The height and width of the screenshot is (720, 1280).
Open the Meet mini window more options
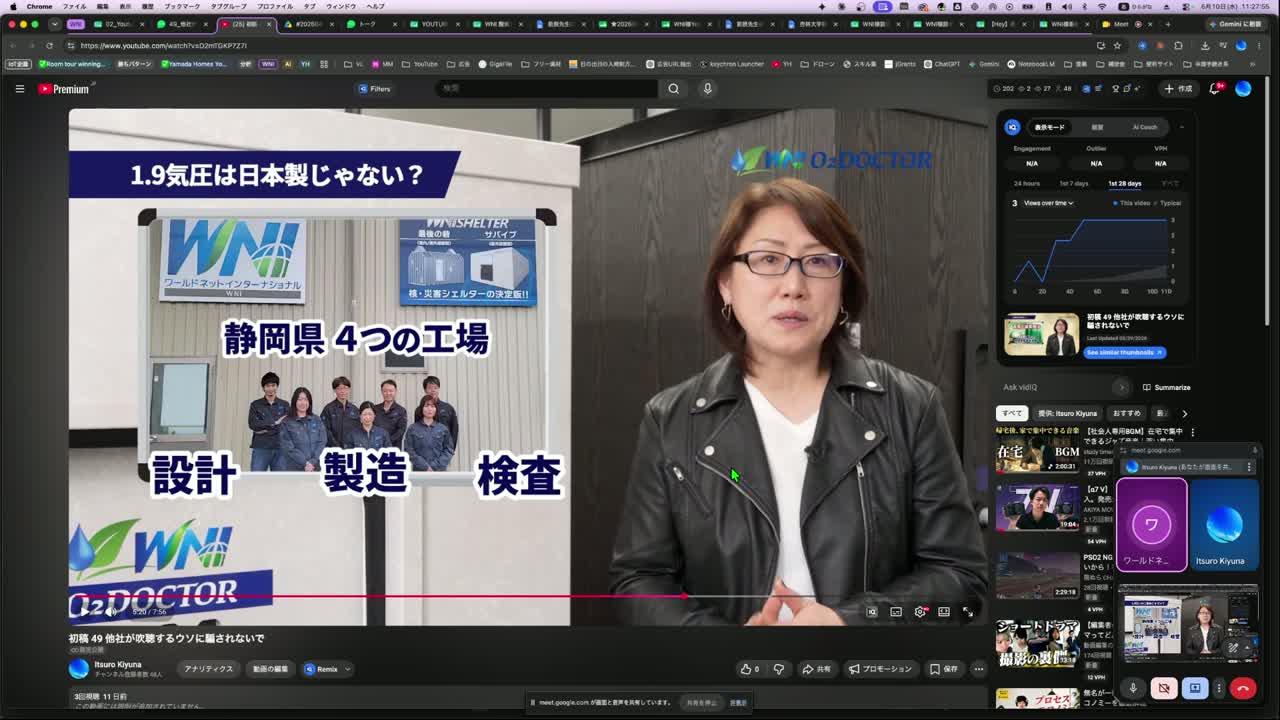1219,688
